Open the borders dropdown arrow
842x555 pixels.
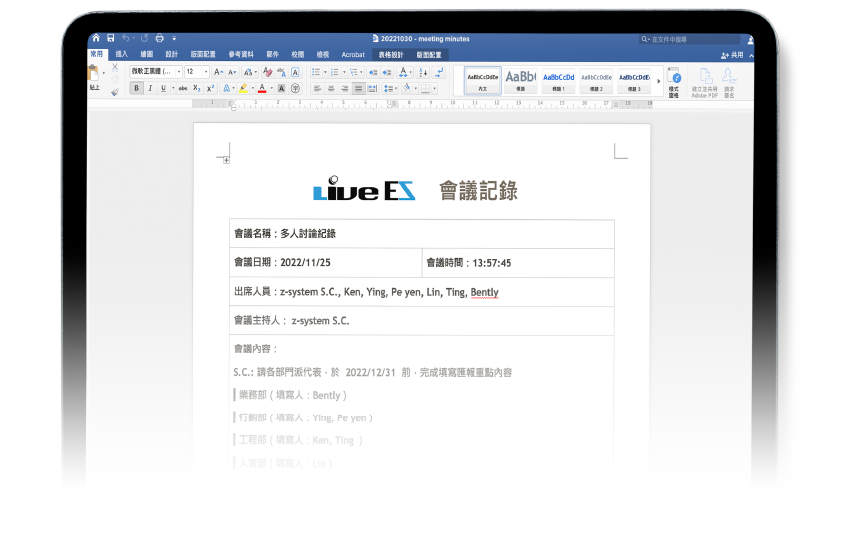tap(434, 89)
